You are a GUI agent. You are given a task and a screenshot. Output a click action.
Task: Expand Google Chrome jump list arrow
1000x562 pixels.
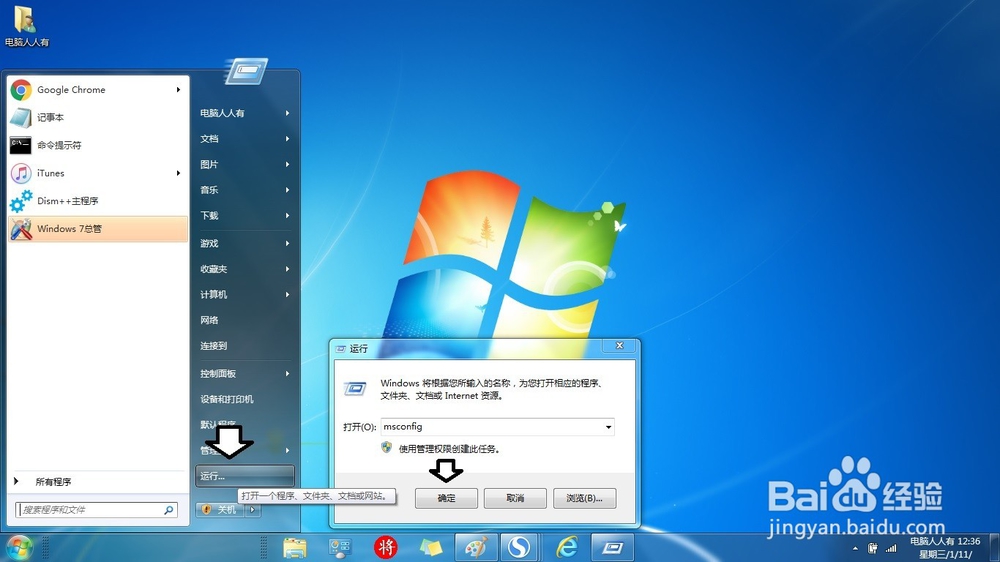tap(179, 90)
